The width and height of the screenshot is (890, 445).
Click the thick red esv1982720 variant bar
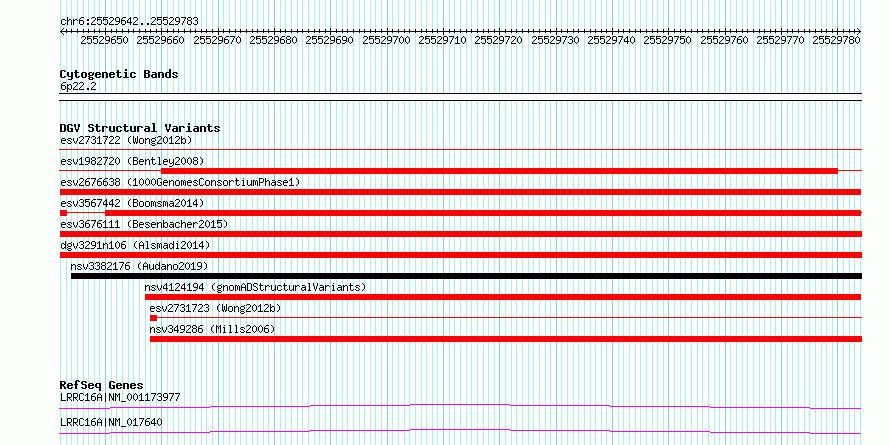(499, 170)
